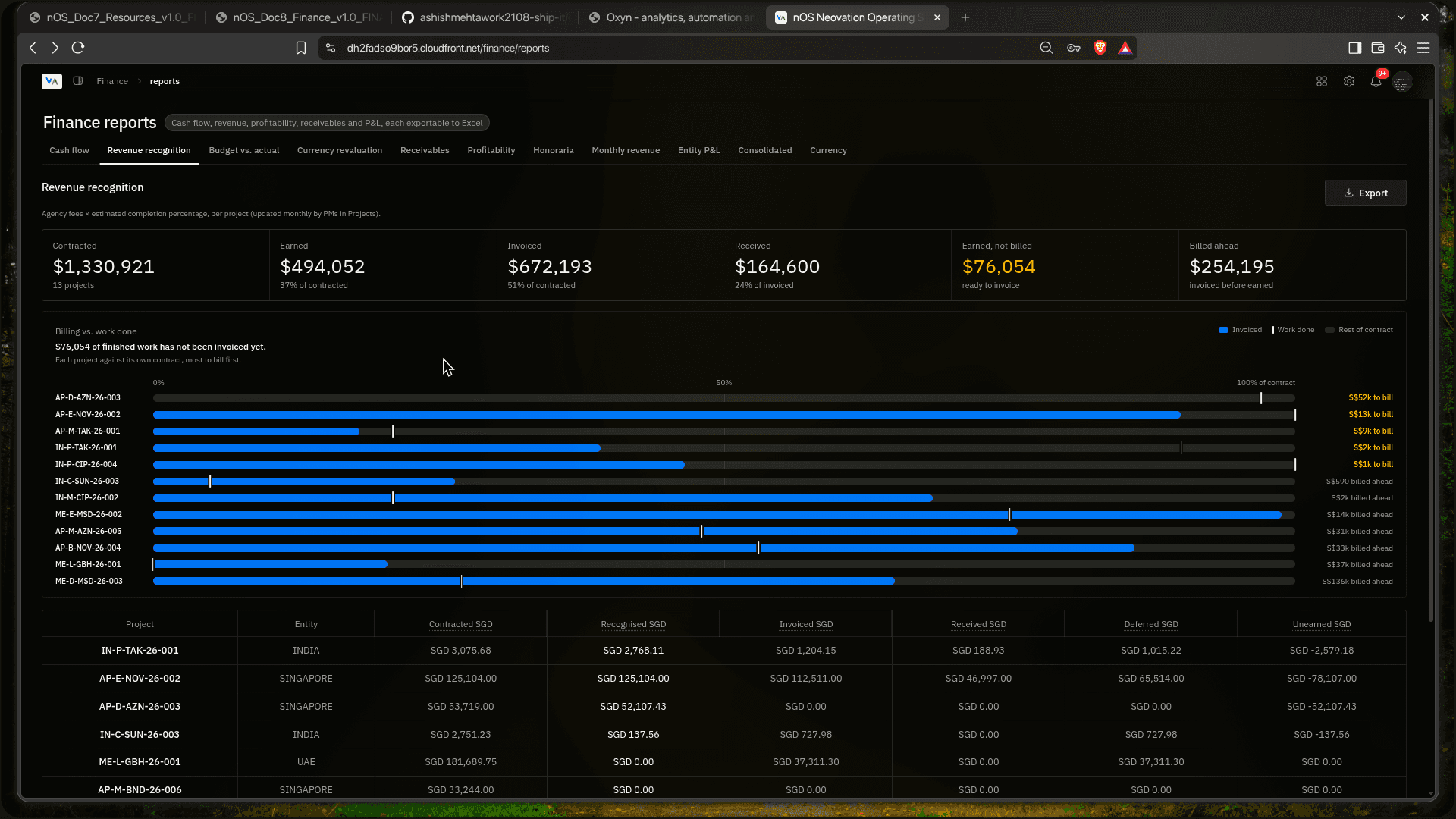The image size is (1456, 819).
Task: Open the user avatar menu
Action: [1402, 81]
